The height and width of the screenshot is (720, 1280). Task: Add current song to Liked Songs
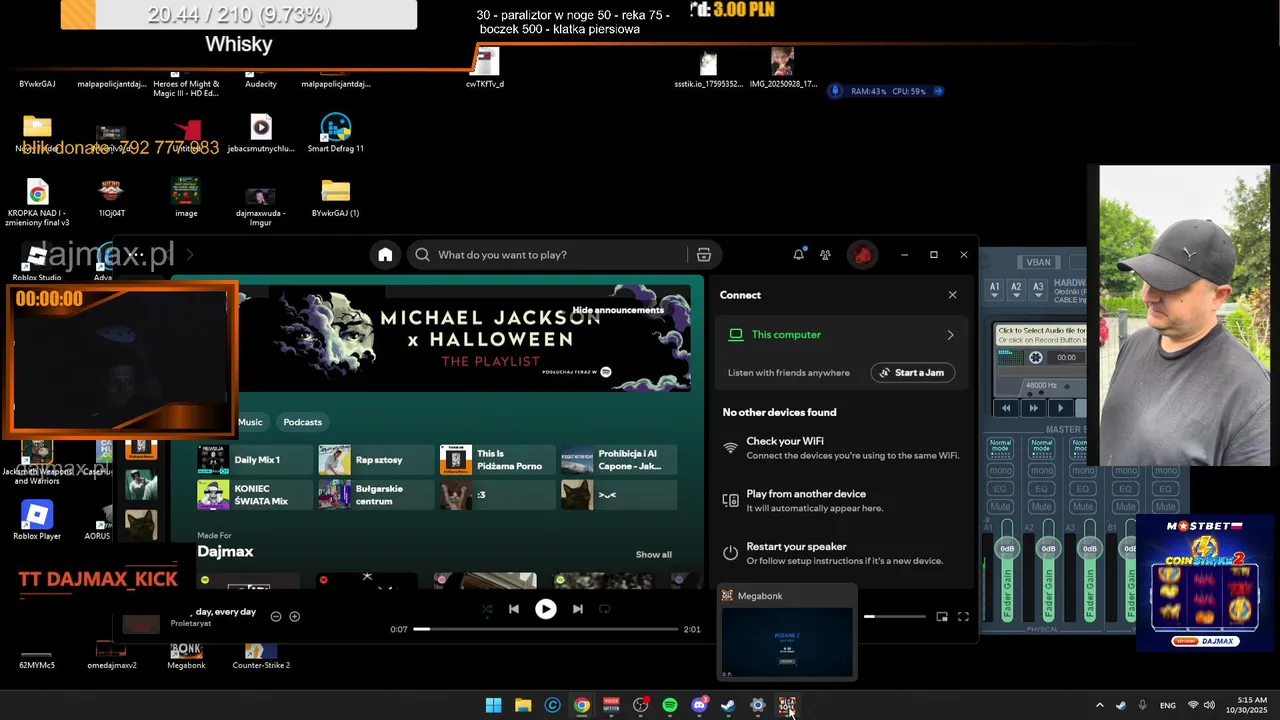(x=294, y=617)
